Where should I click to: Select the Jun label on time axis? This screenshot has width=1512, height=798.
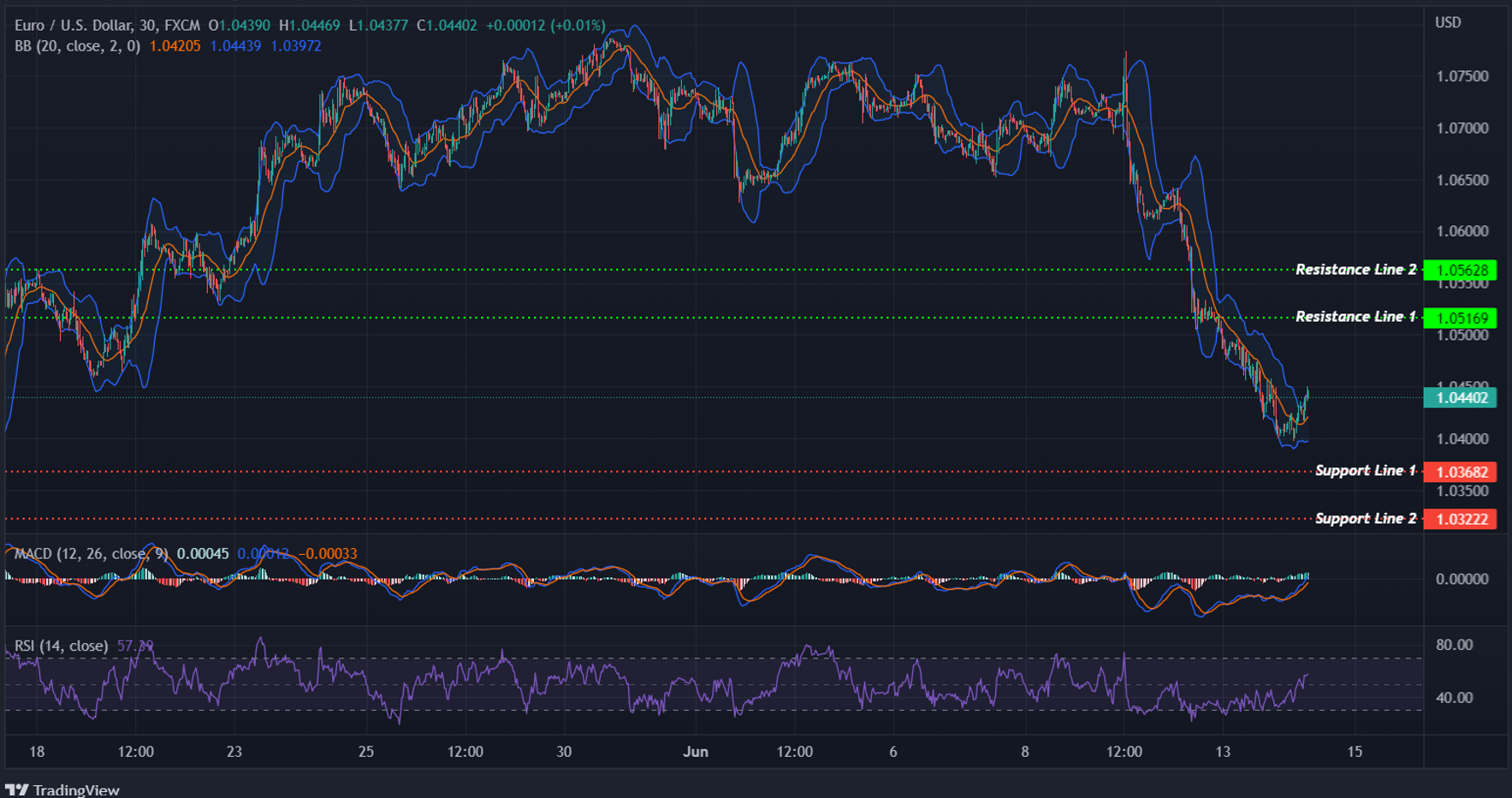click(696, 751)
